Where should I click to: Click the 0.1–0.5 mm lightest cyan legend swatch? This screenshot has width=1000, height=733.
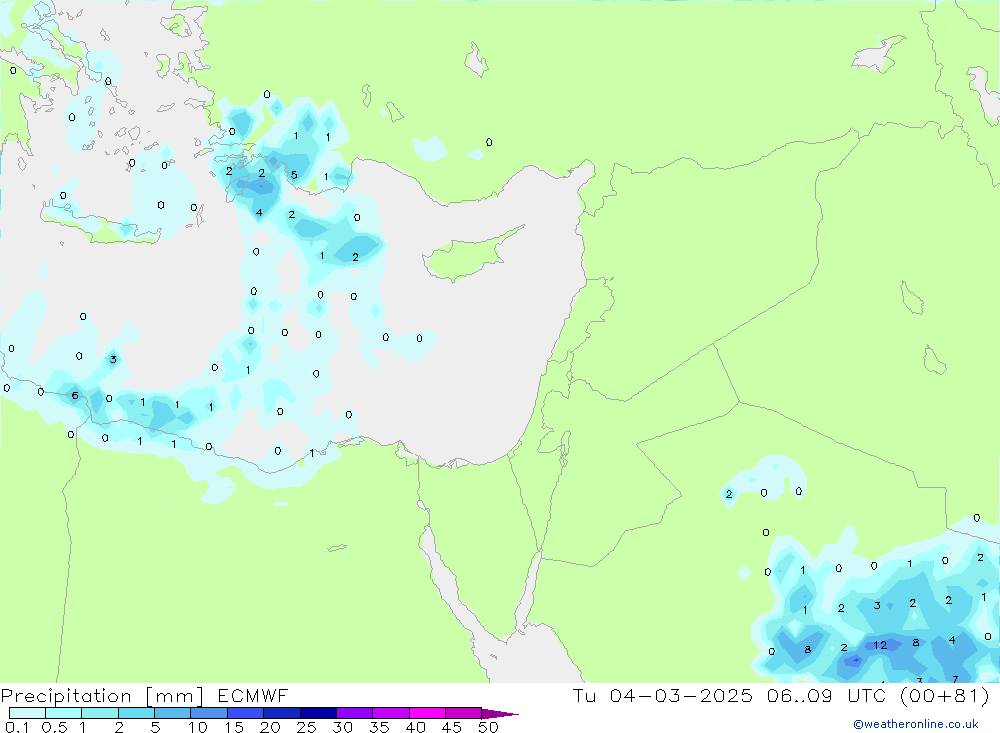(27, 713)
